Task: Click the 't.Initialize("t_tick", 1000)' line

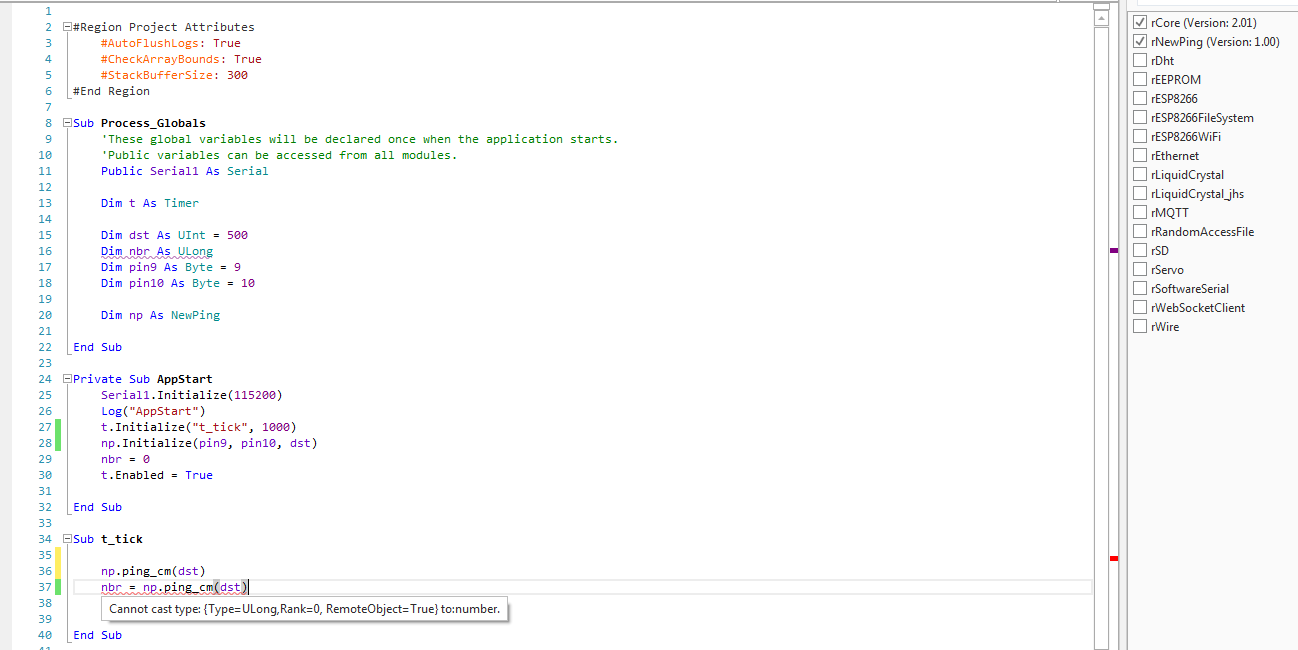Action: coord(198,427)
